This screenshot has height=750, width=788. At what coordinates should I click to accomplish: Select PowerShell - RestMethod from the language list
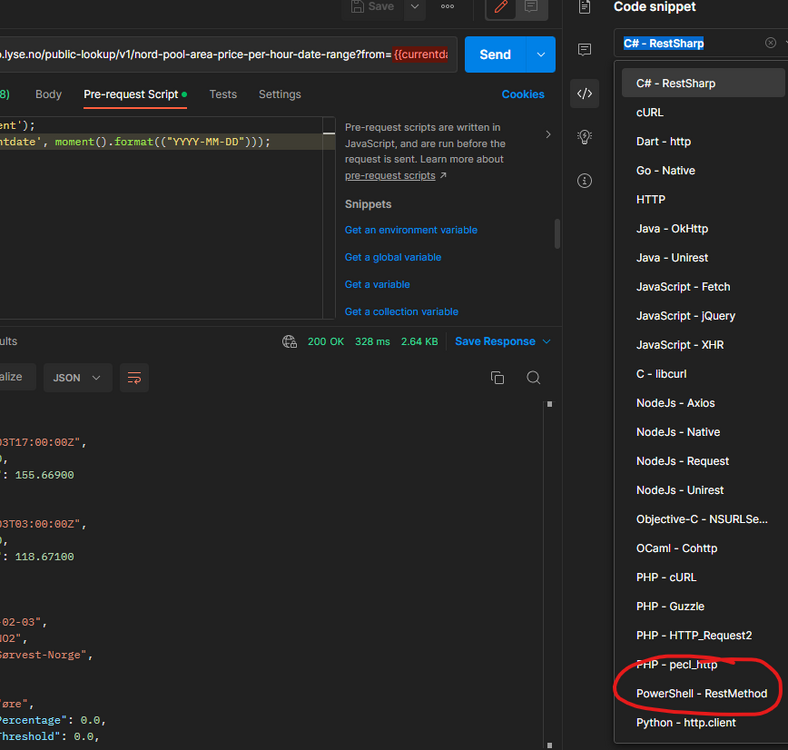pyautogui.click(x=701, y=693)
